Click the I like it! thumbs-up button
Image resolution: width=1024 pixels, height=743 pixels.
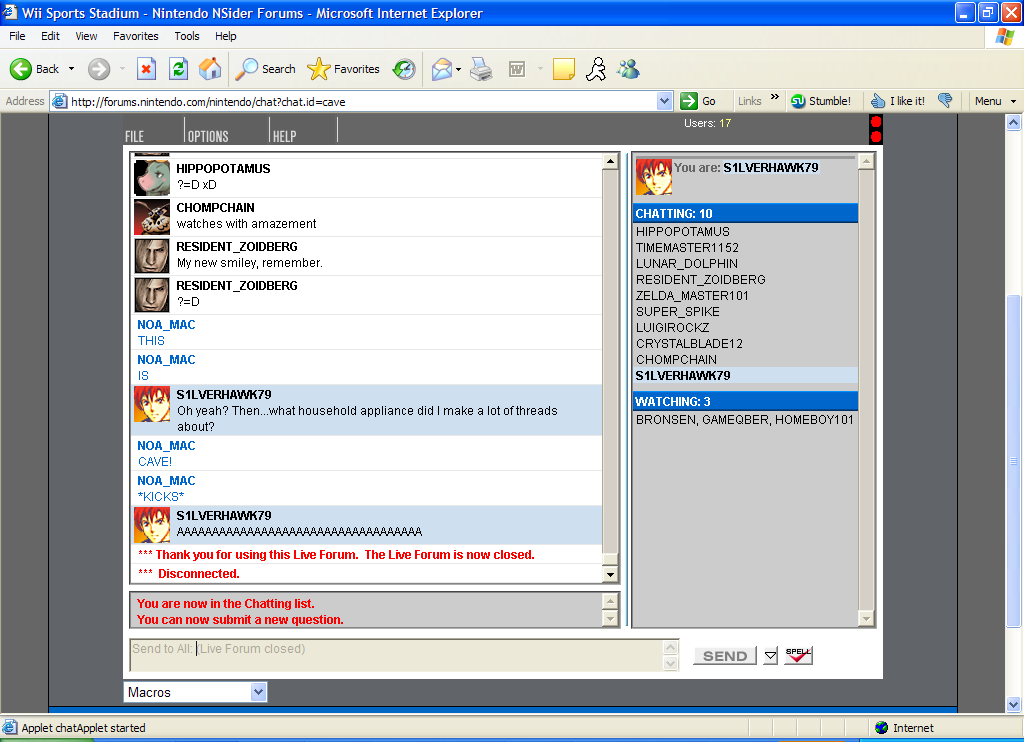pyautogui.click(x=898, y=101)
